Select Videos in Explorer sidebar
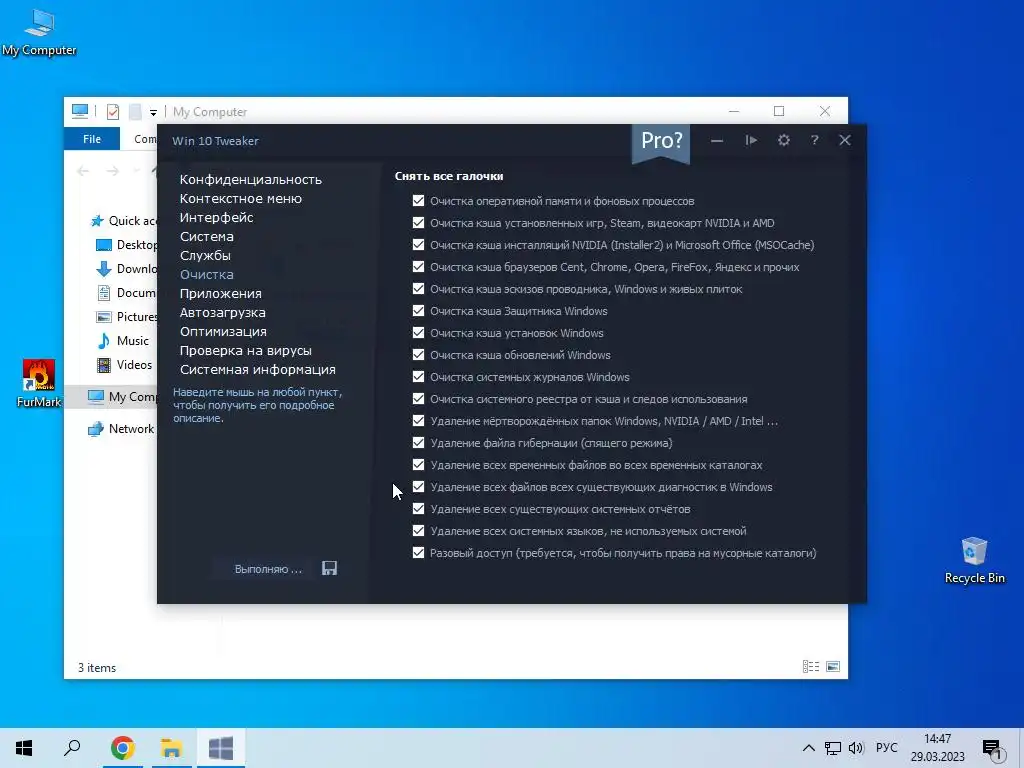This screenshot has width=1024, height=768. 125,364
